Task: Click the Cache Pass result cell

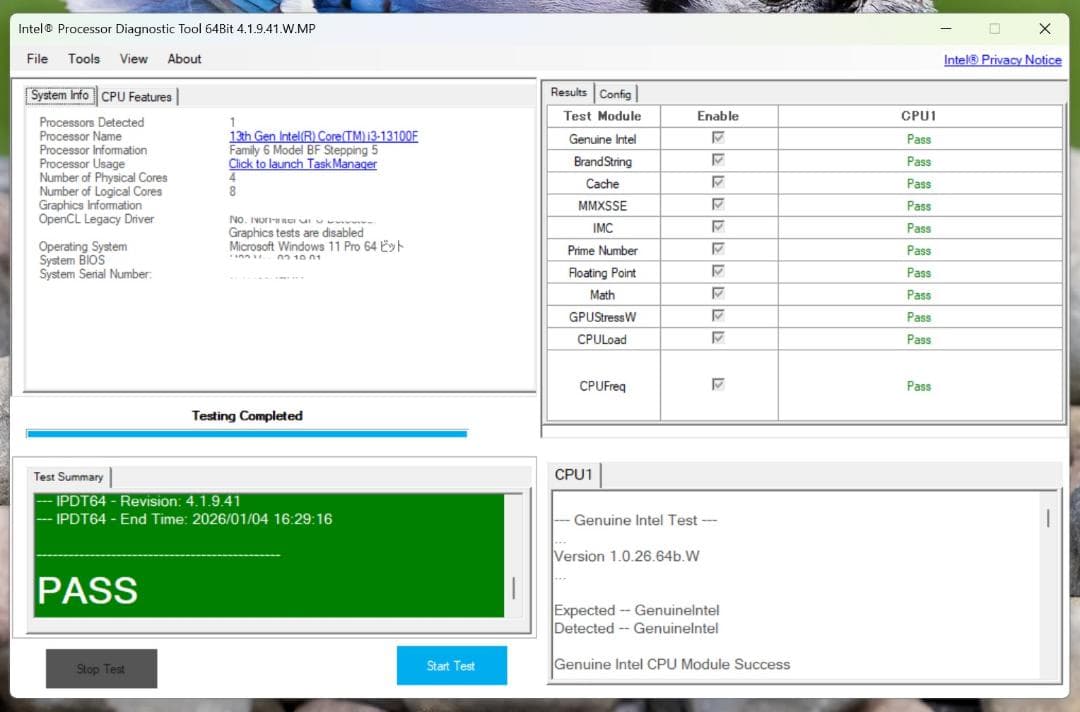Action: [919, 184]
